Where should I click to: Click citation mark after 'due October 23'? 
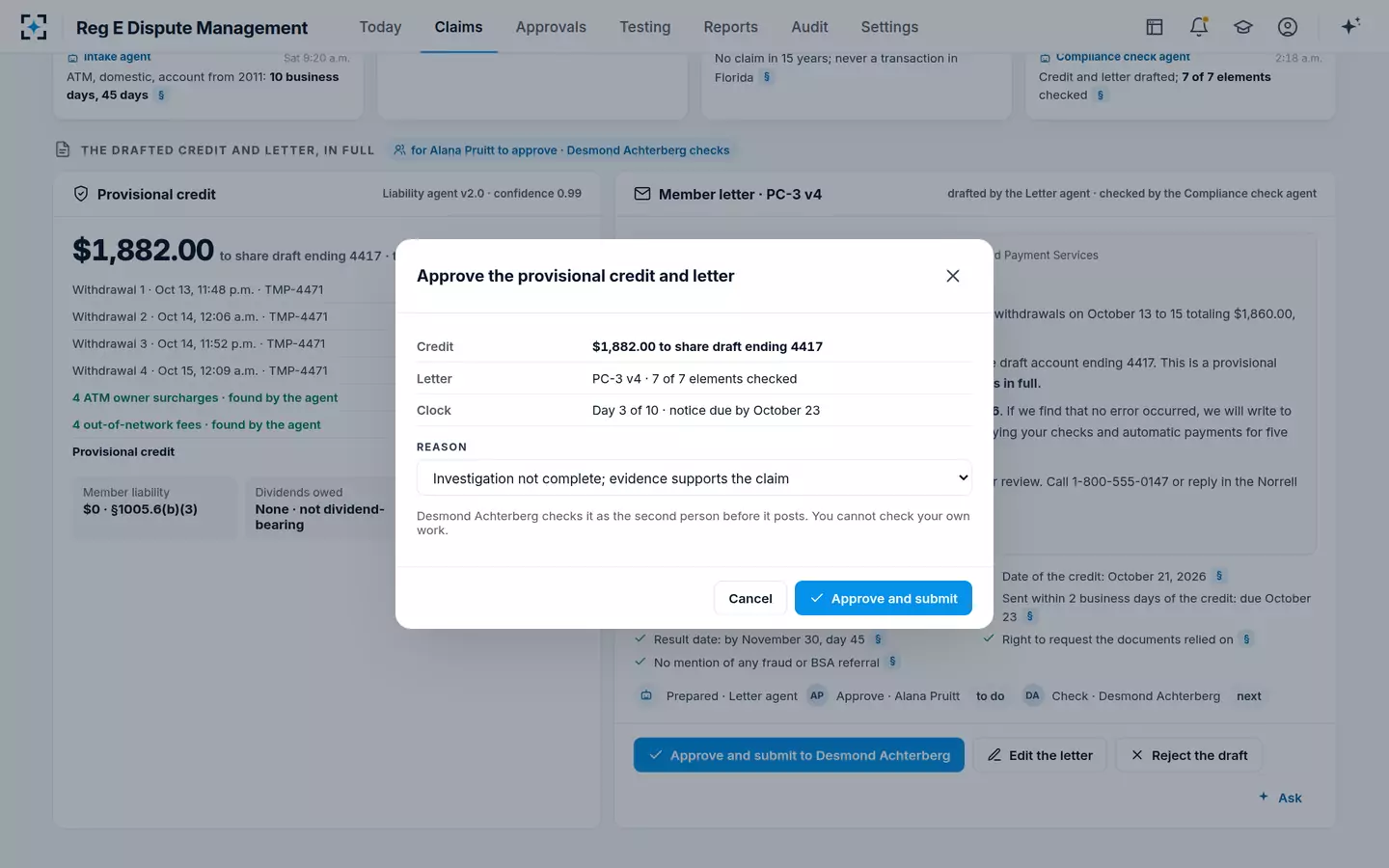coord(1030,616)
